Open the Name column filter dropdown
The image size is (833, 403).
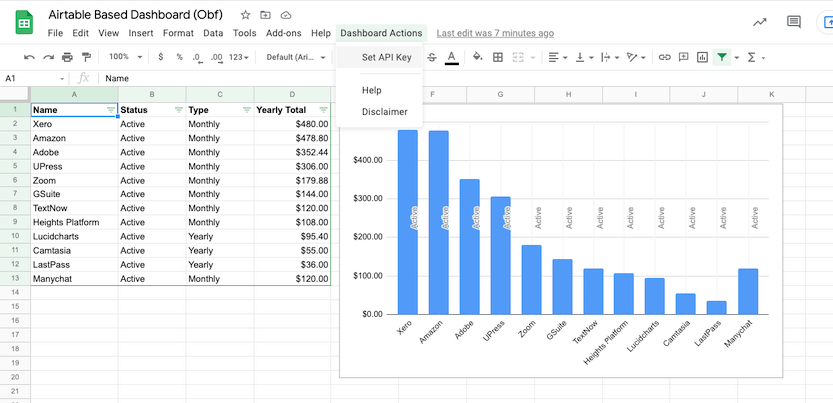tap(110, 110)
